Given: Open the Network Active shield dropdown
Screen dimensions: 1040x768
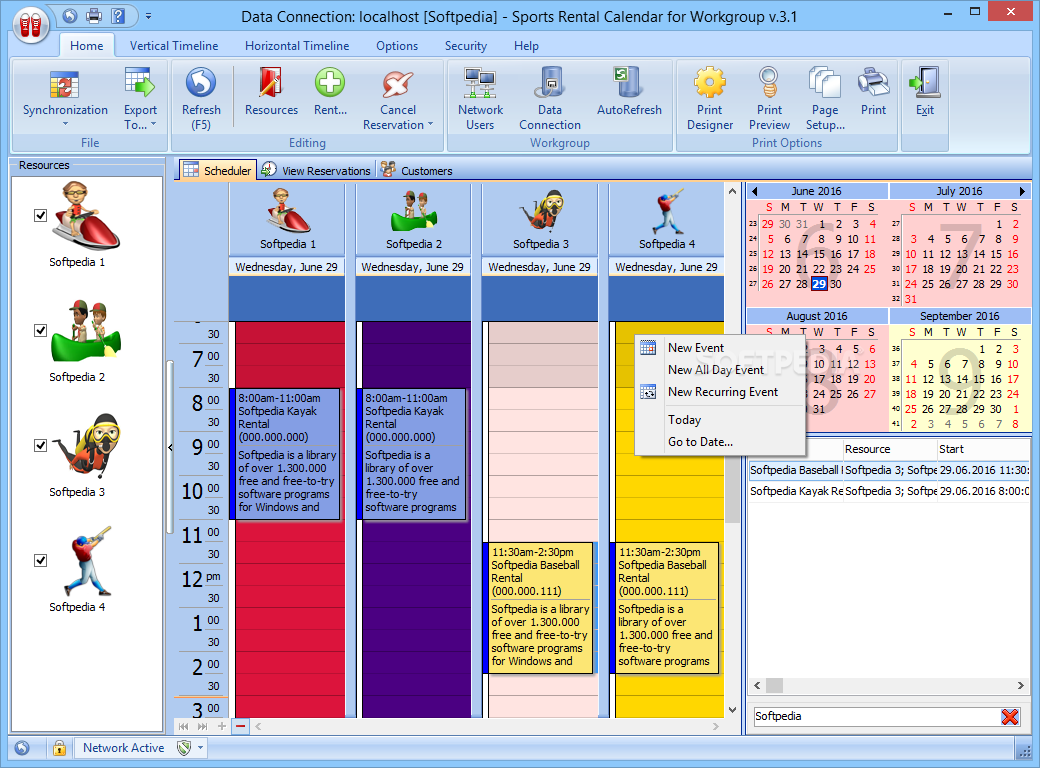Looking at the screenshot, I should (x=200, y=748).
